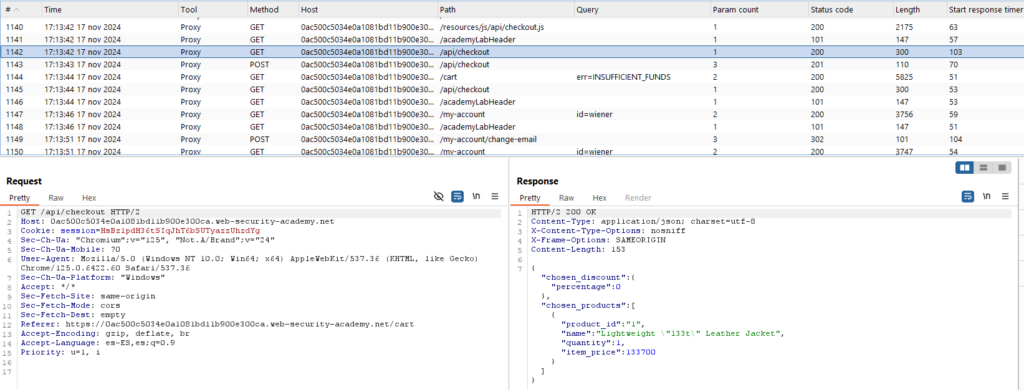Select history row 1146

pyautogui.click(x=512, y=102)
